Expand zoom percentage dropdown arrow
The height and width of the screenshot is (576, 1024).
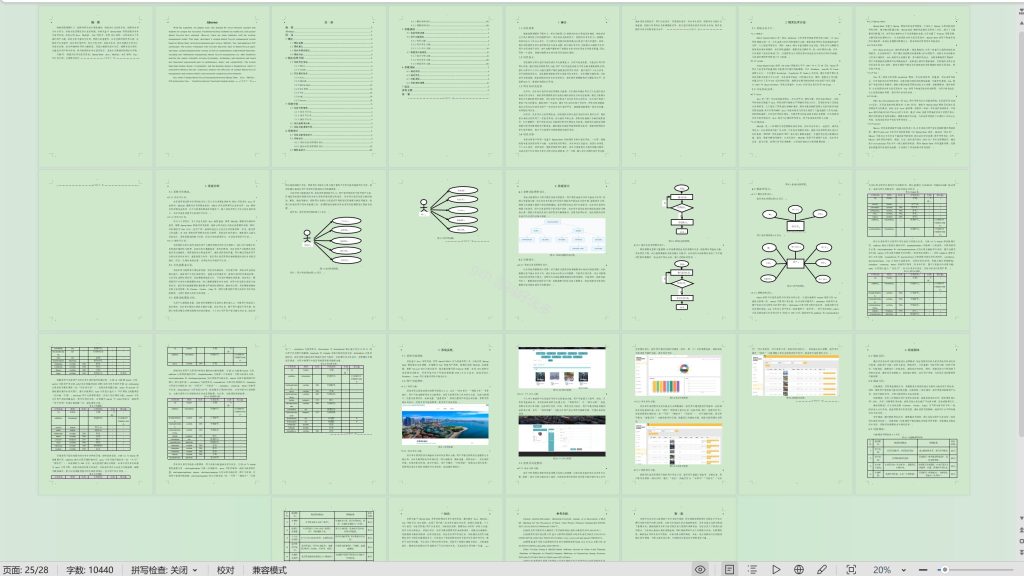904,570
